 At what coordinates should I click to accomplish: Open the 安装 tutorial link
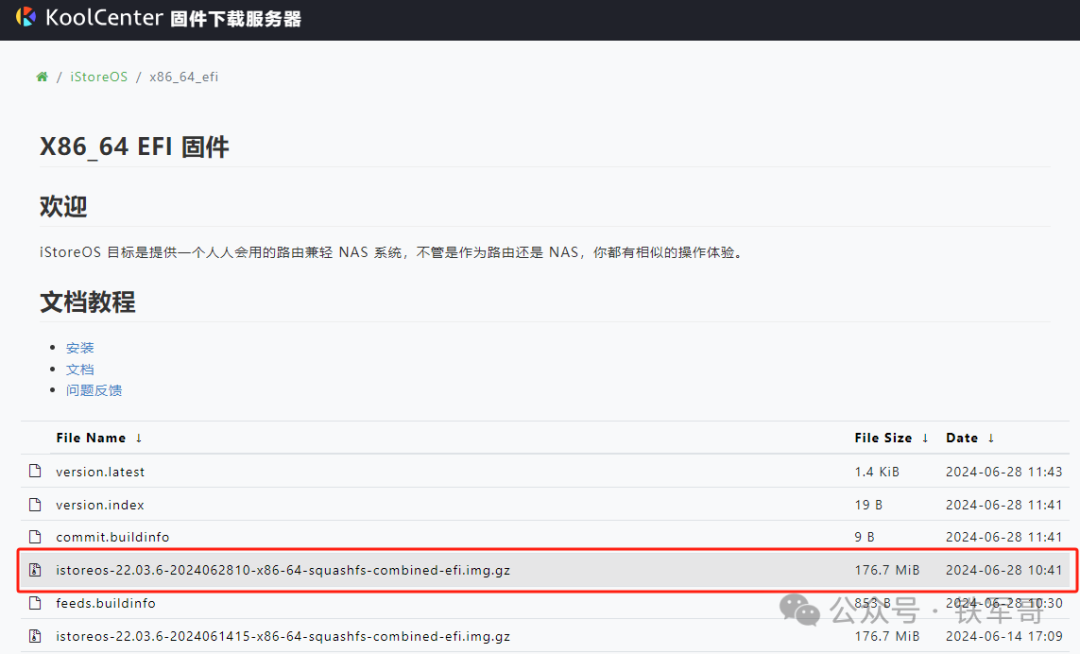coord(80,348)
